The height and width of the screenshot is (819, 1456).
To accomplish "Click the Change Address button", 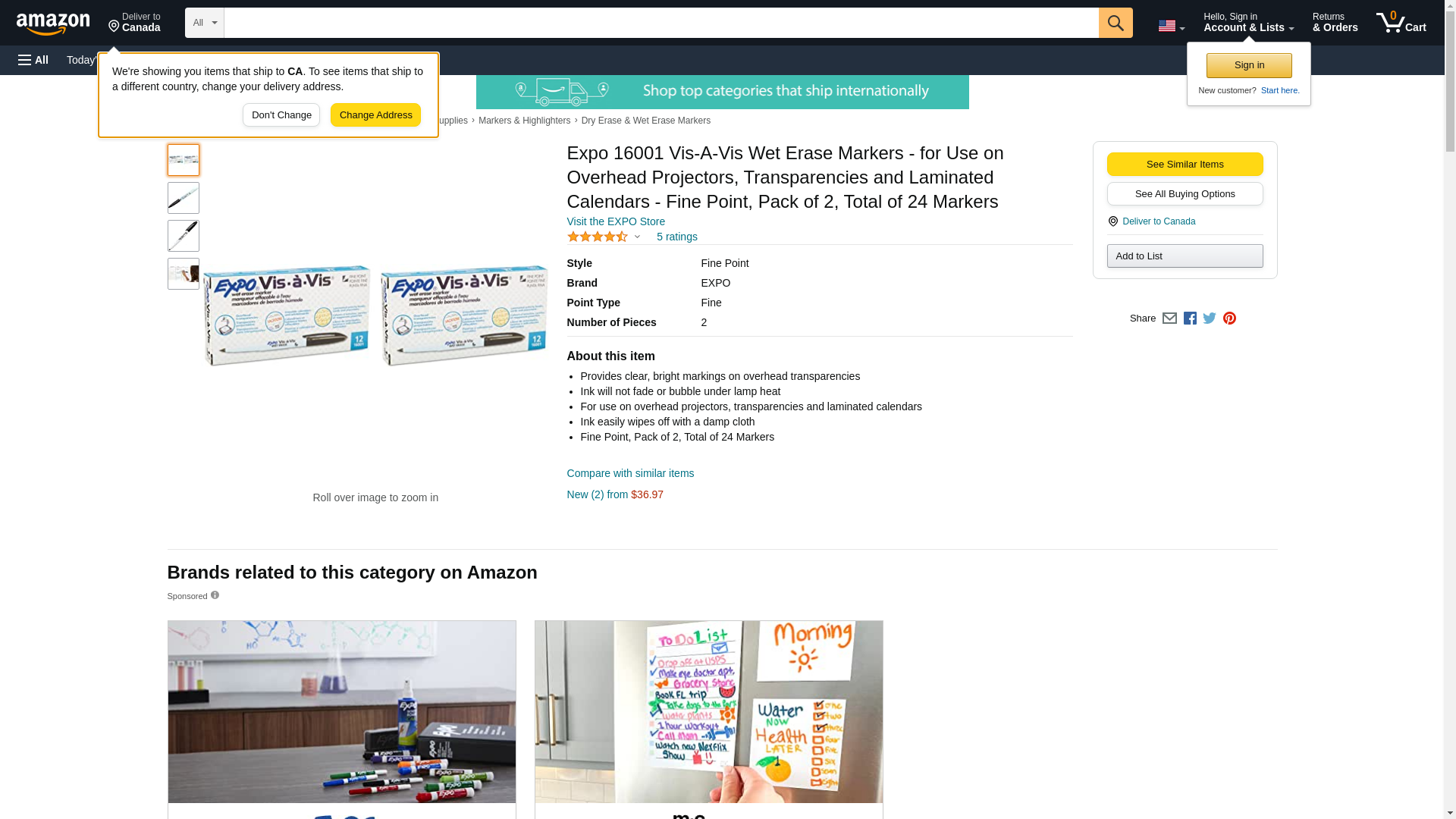I will 375,115.
